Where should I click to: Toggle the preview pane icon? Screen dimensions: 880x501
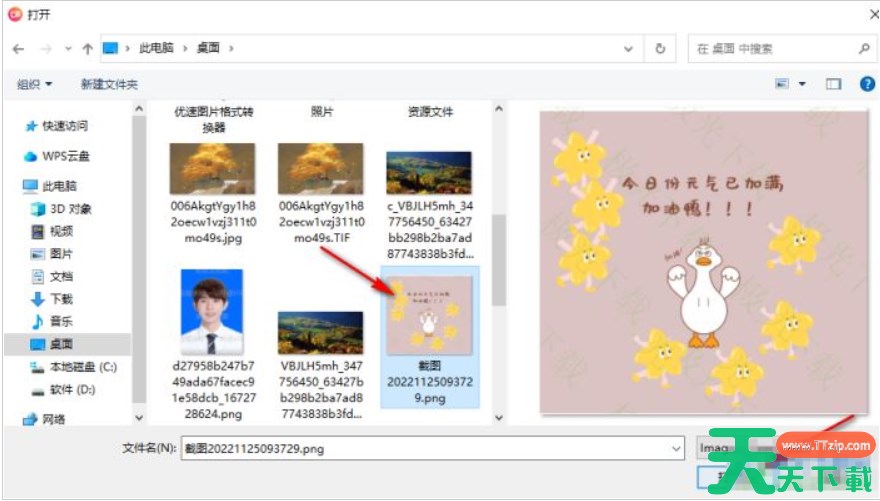click(833, 84)
